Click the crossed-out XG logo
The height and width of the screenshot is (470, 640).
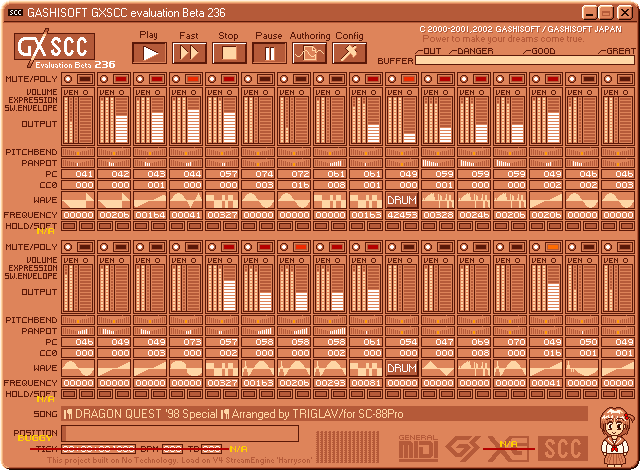(509, 448)
